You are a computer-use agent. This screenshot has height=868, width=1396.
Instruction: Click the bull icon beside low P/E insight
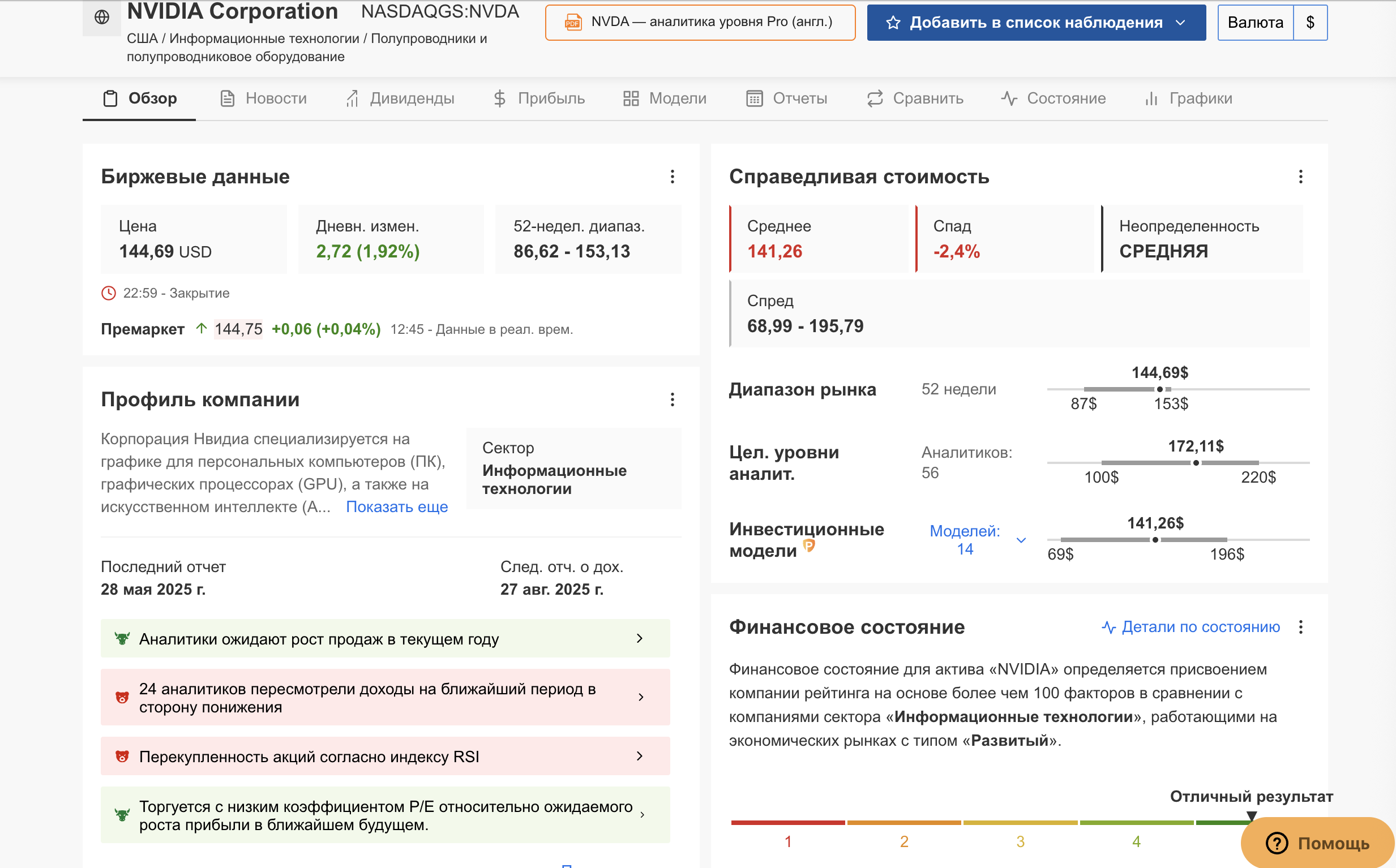click(122, 815)
